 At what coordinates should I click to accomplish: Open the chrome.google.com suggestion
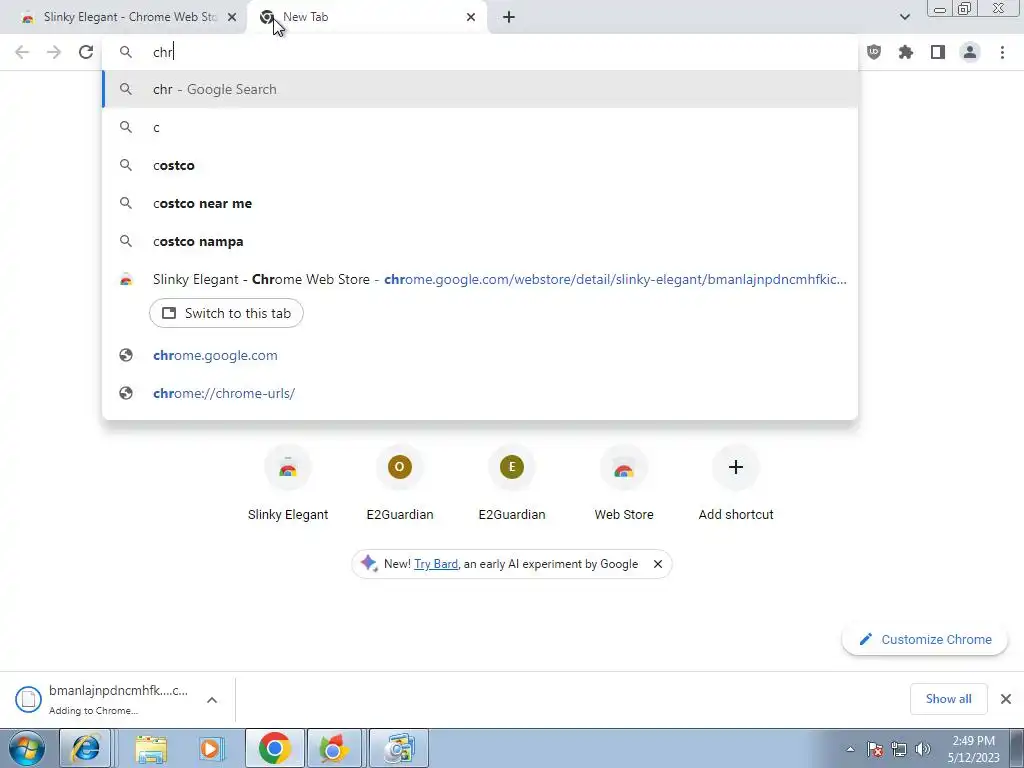coord(480,355)
